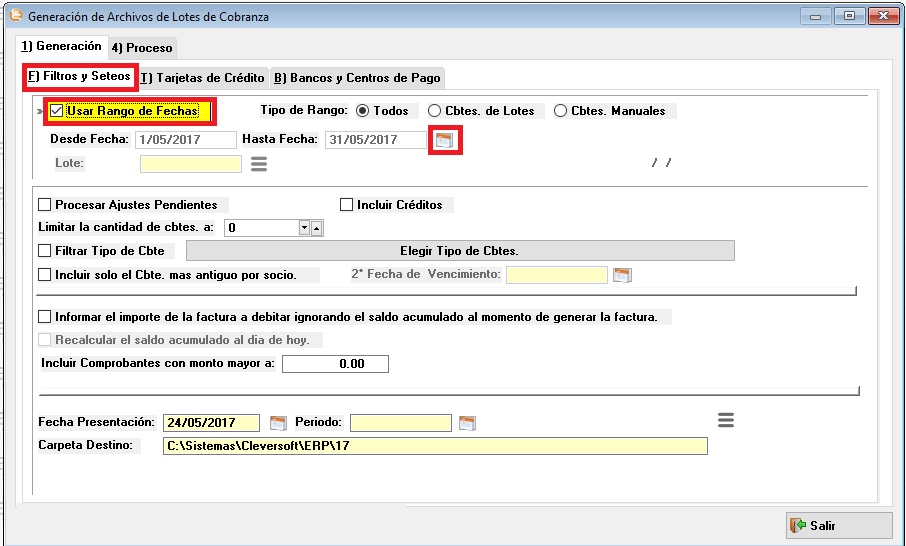Open Bancos y Centros de Pago tab
Screen dimensions: 906x546
357,78
